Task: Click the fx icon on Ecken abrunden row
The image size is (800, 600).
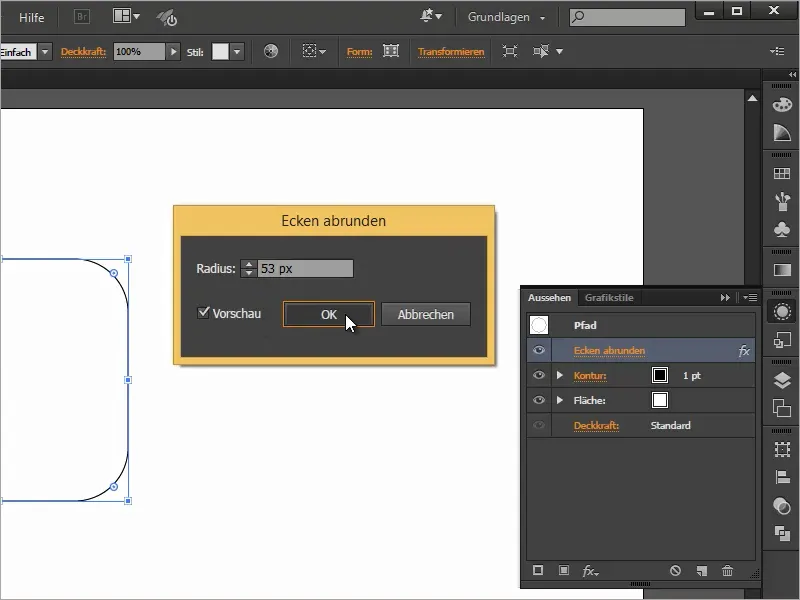Action: point(744,351)
